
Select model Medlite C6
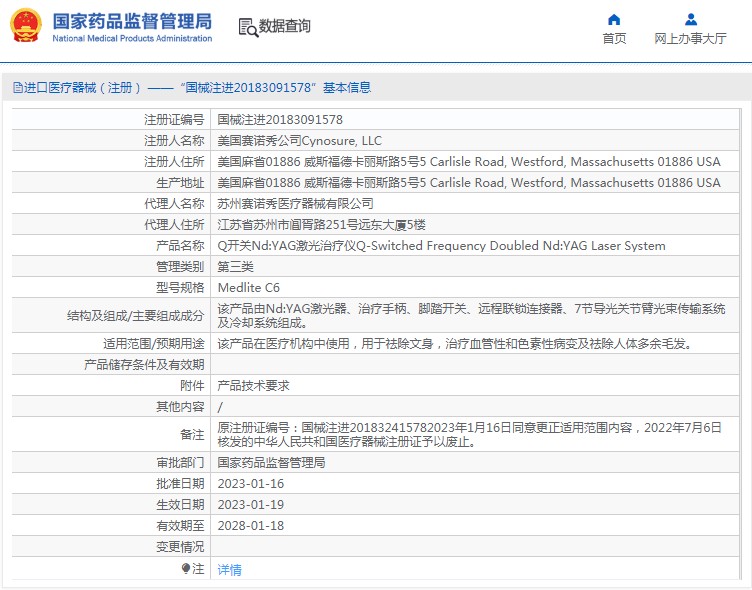click(248, 288)
